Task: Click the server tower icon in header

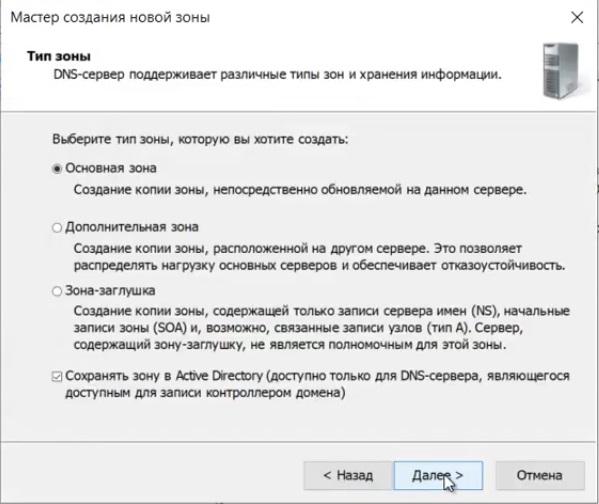Action: pos(561,71)
